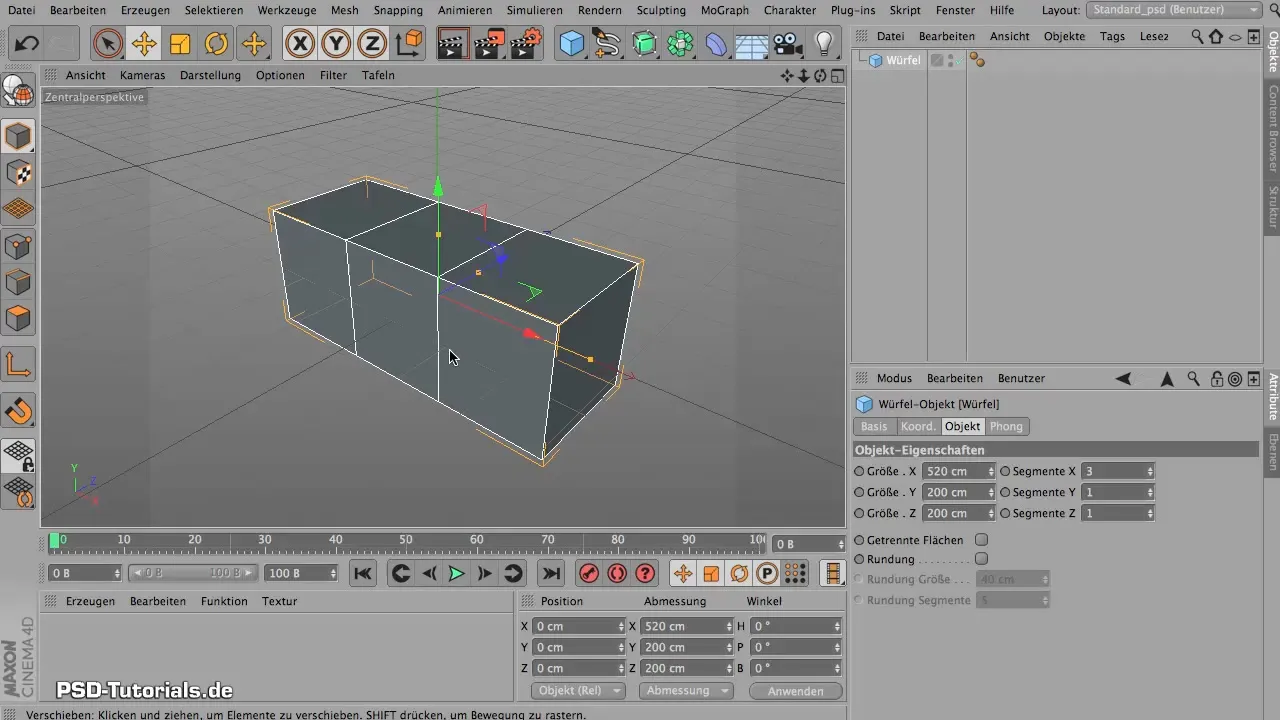Select the Move tool
Screen dimensions: 1280x720
pyautogui.click(x=144, y=44)
